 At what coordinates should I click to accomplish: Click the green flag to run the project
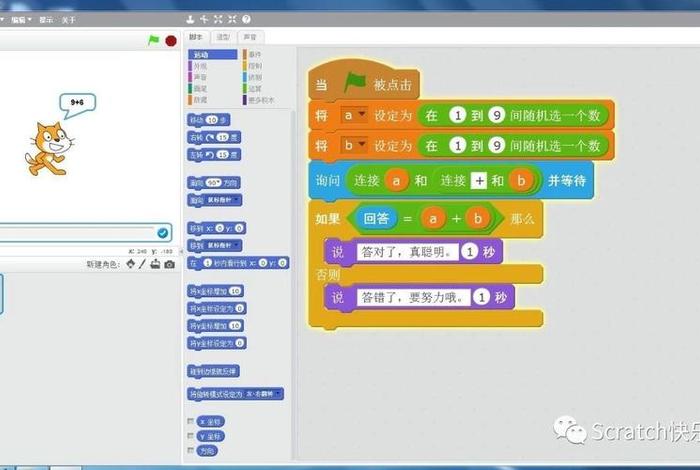tap(153, 41)
